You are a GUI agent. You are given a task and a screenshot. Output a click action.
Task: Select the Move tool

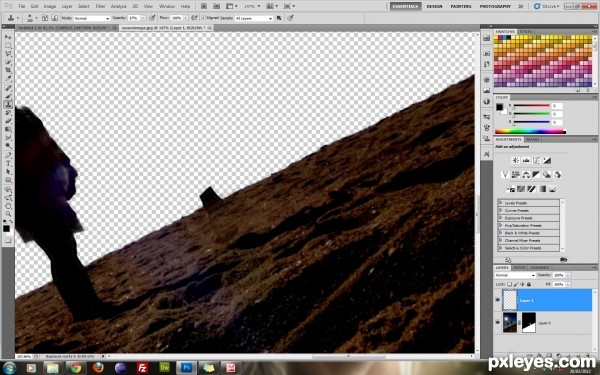click(x=8, y=37)
